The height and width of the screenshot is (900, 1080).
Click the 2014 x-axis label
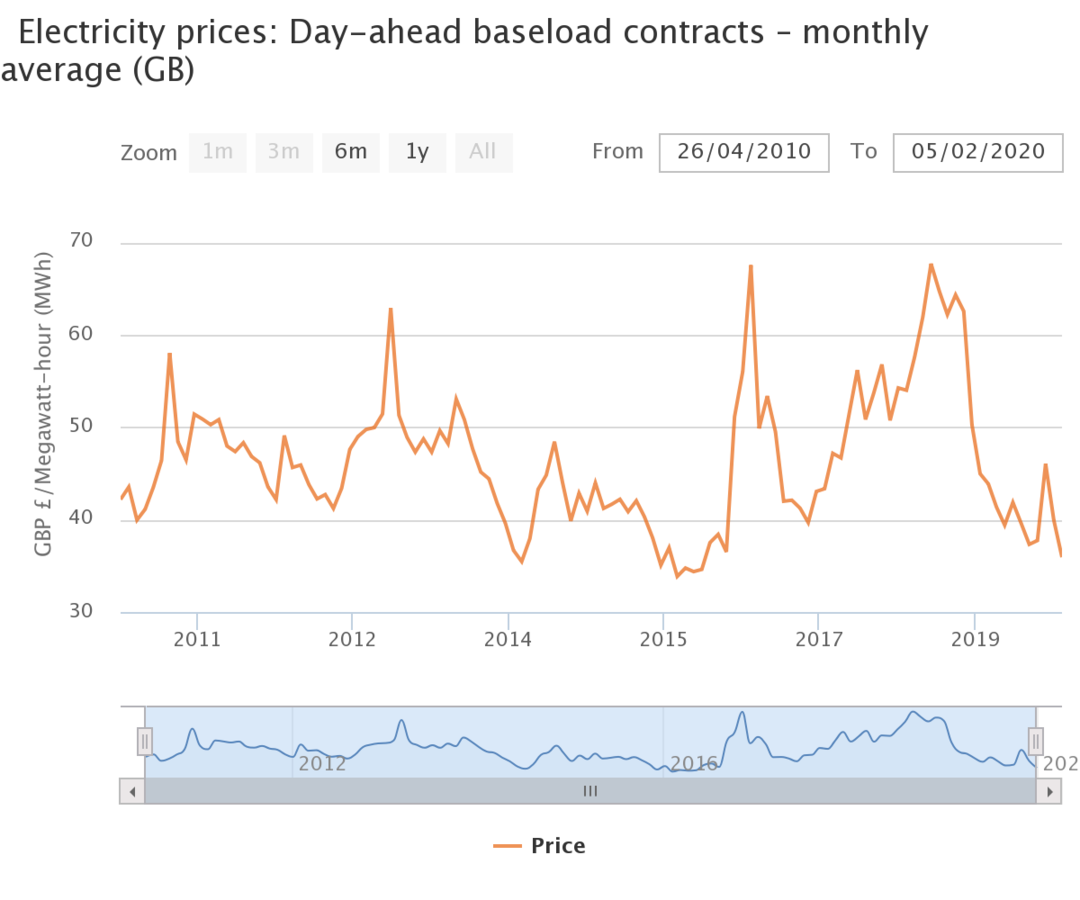508,638
